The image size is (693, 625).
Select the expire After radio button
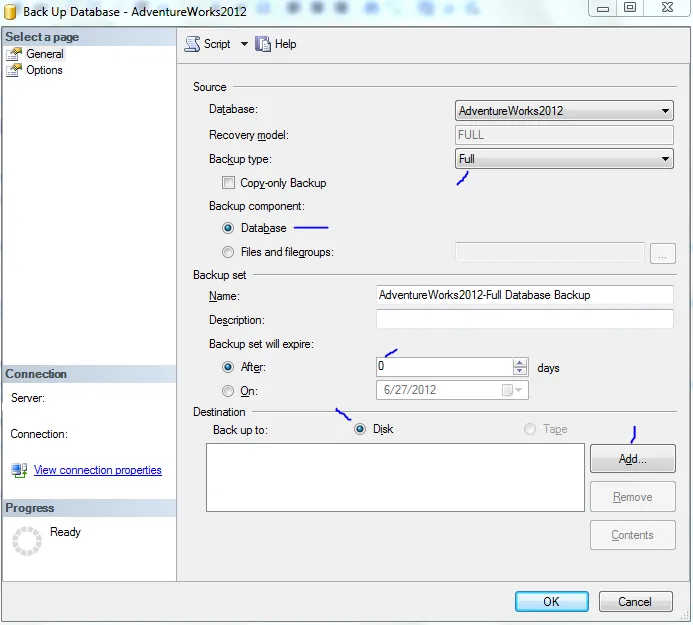(x=228, y=367)
